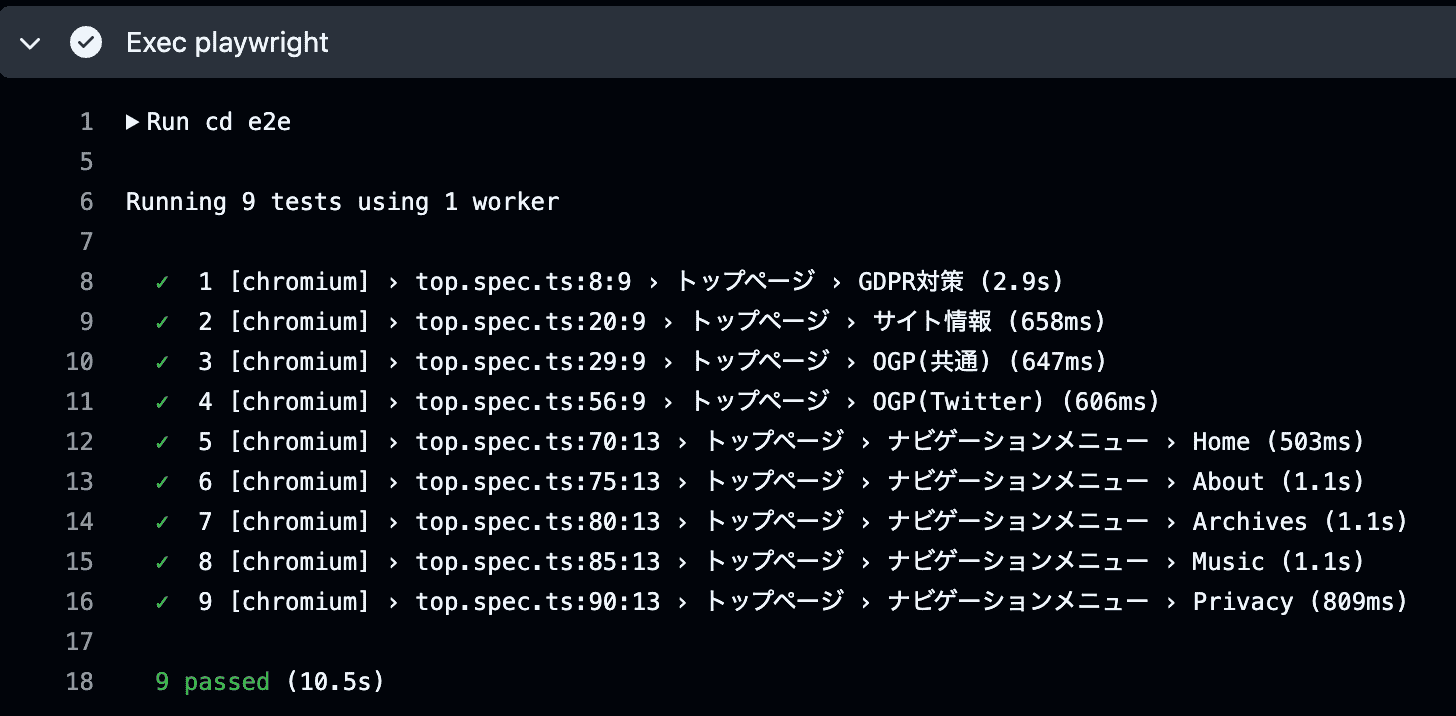Collapse the Exec playwright step chevron
This screenshot has width=1456, height=716.
click(30, 43)
